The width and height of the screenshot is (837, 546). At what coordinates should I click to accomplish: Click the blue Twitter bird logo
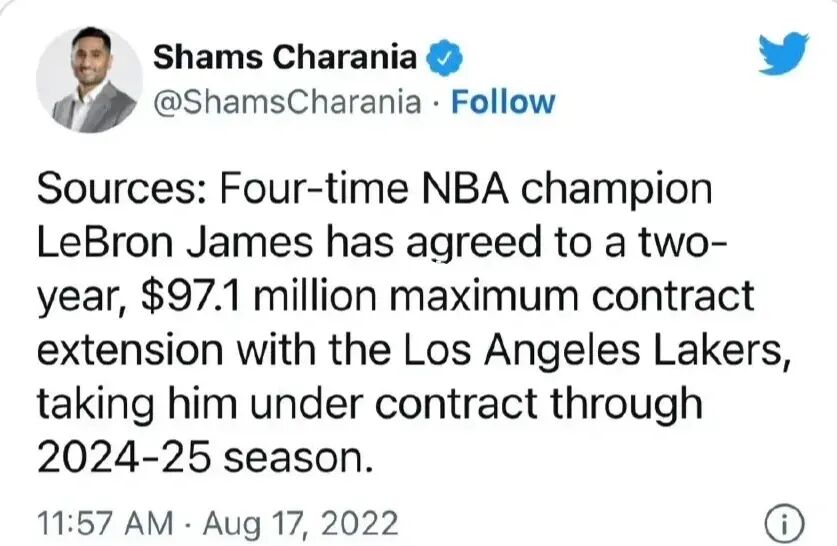coord(784,53)
